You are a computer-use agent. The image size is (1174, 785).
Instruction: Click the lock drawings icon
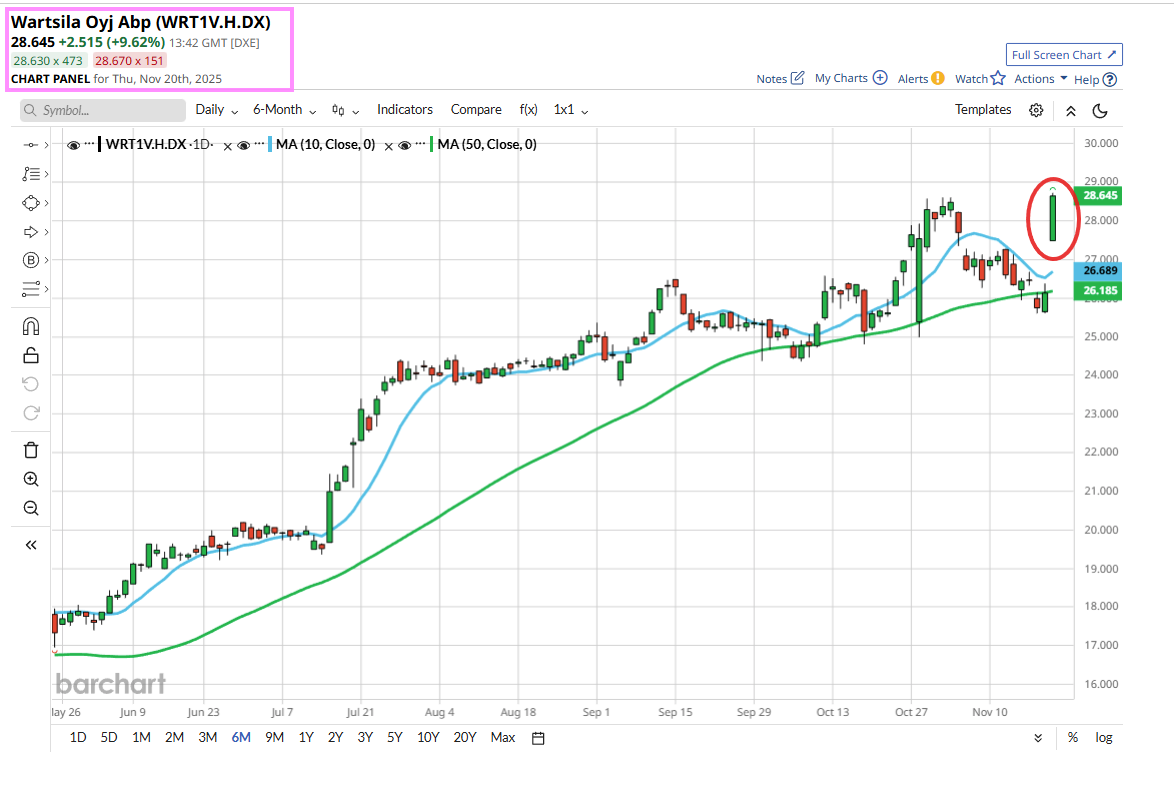(x=31, y=355)
